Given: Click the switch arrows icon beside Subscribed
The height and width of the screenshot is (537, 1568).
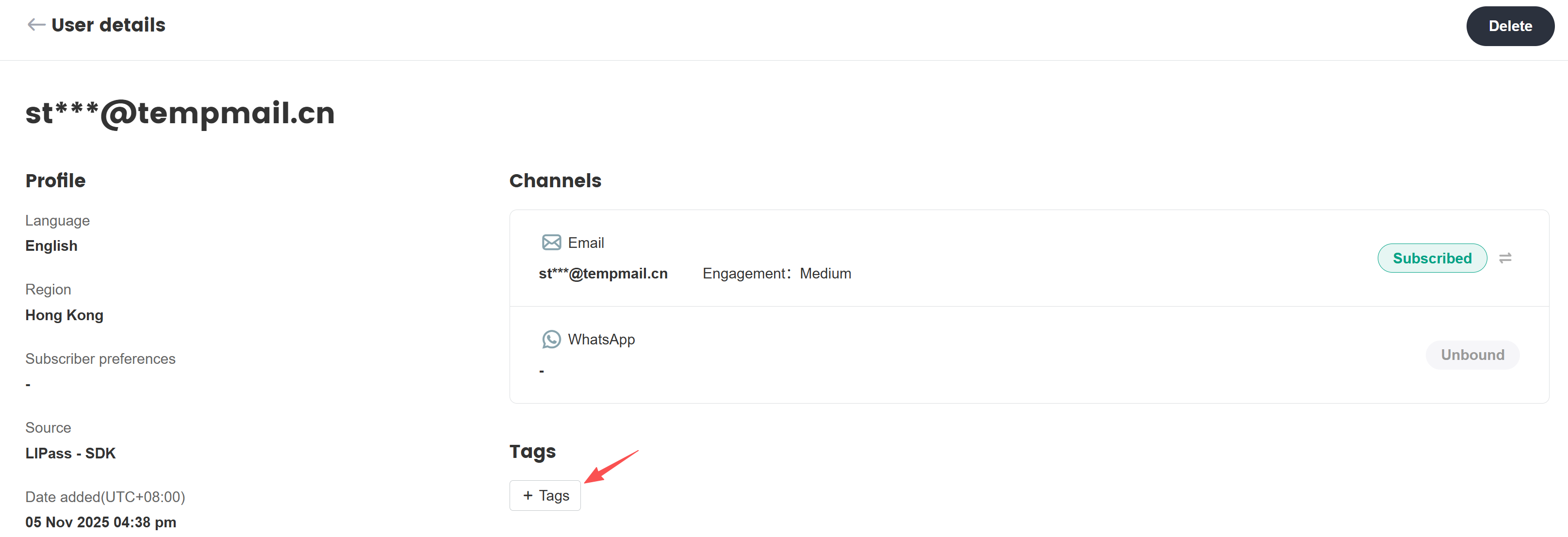Looking at the screenshot, I should 1505,259.
